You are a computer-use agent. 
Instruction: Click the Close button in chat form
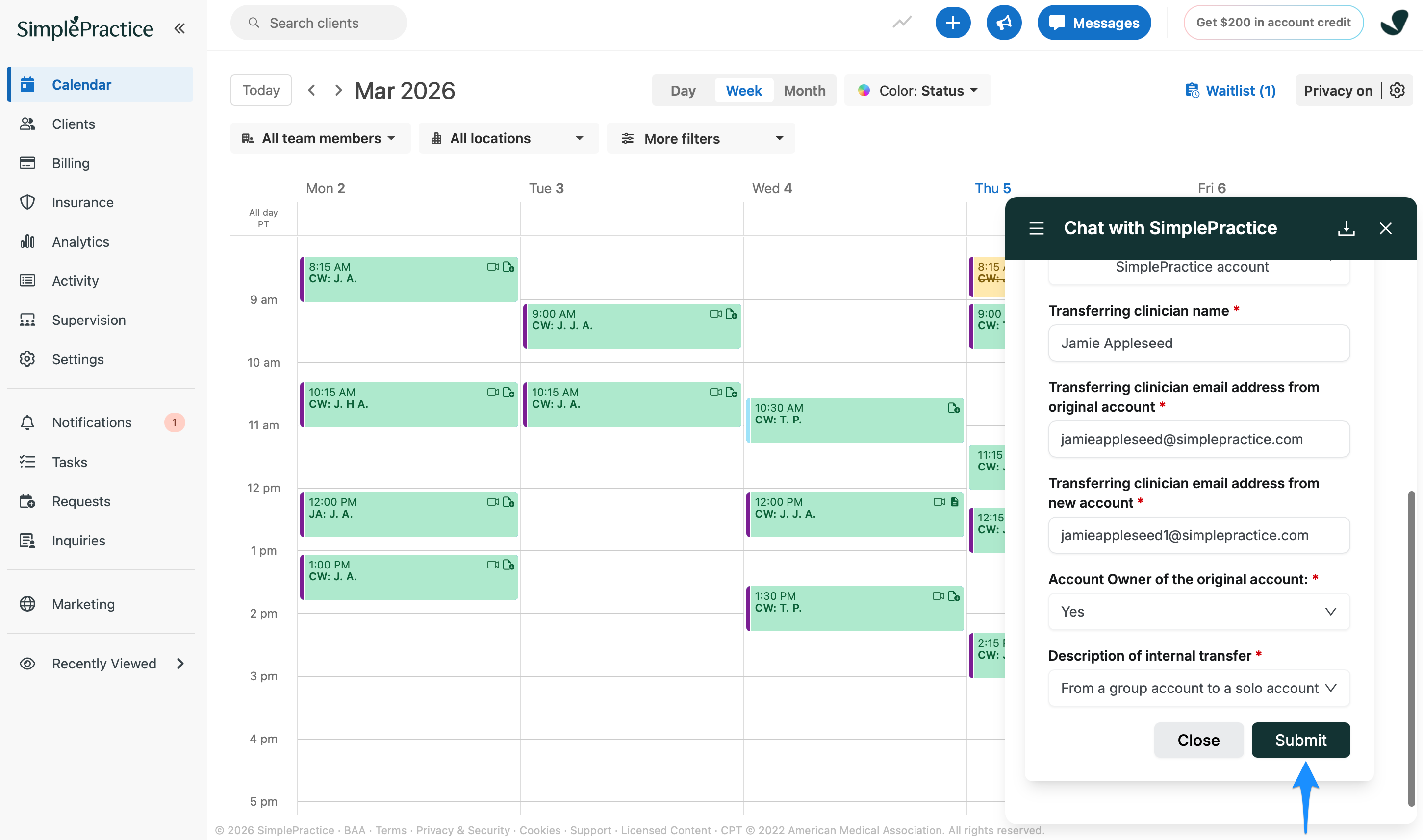pyautogui.click(x=1198, y=740)
